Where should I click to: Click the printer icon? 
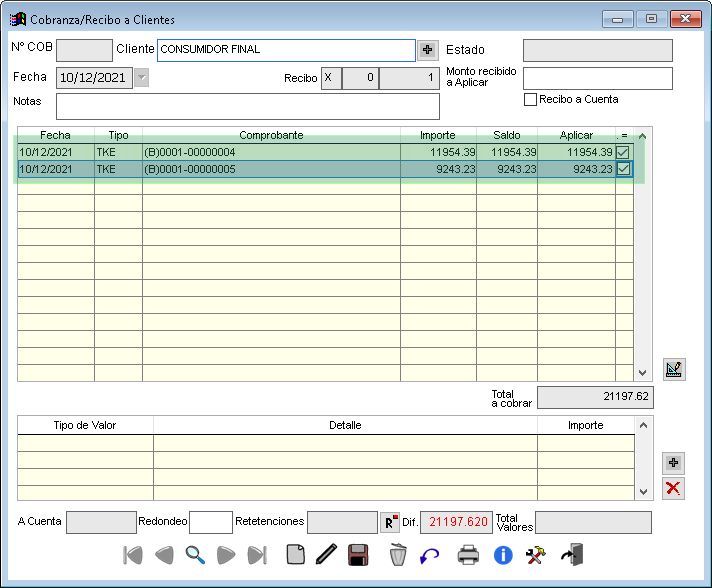tap(468, 555)
